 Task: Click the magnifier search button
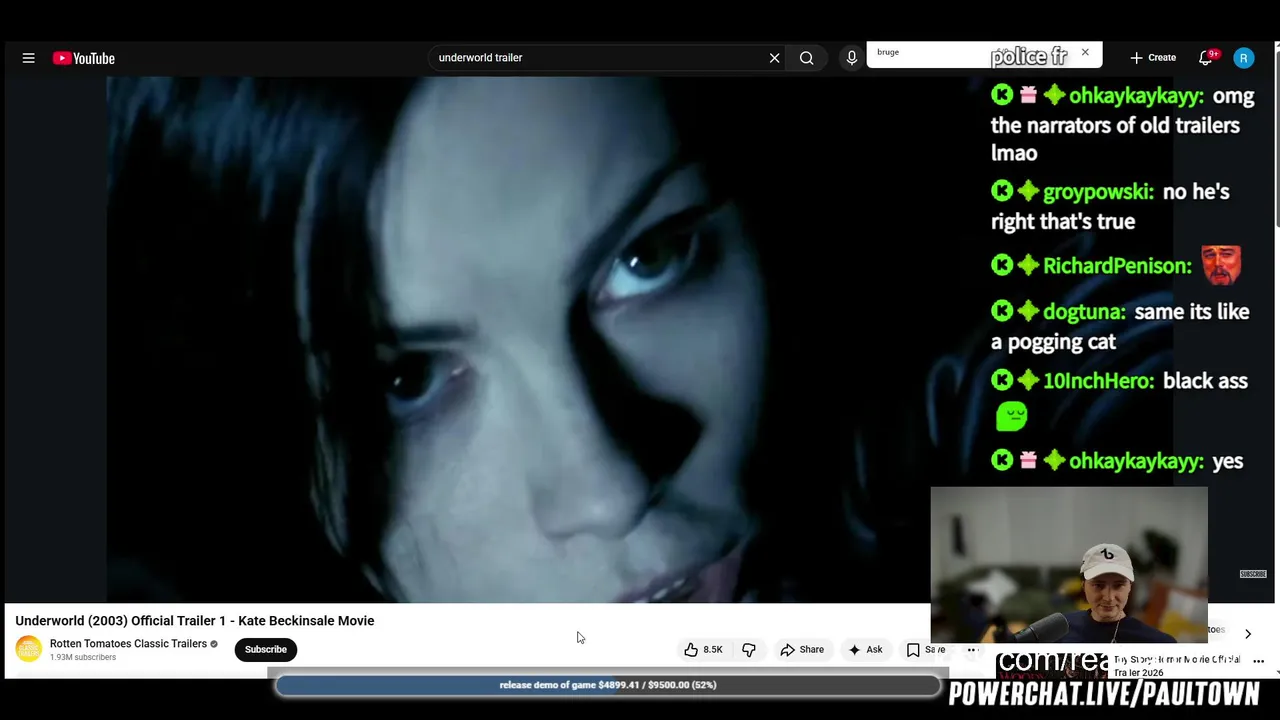coord(806,58)
